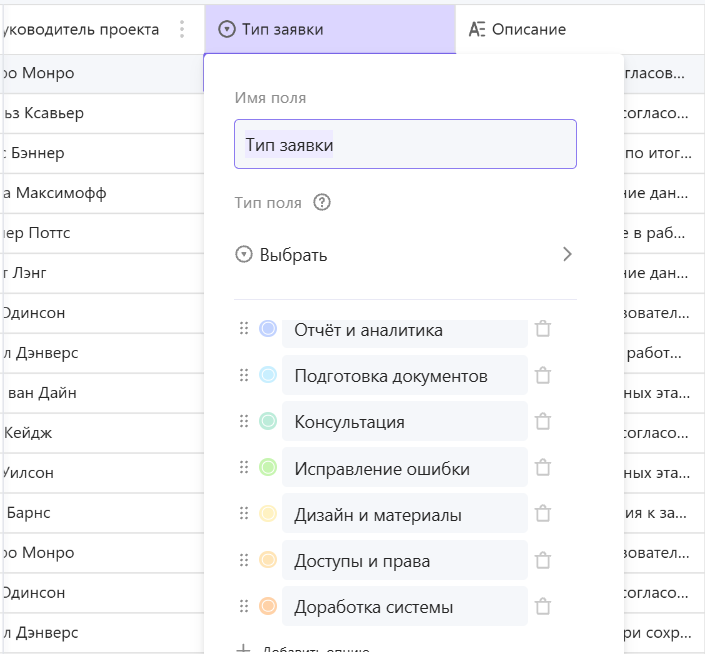The height and width of the screenshot is (654, 705).
Task: Click the cell containing Поттс
Action: tap(102, 233)
